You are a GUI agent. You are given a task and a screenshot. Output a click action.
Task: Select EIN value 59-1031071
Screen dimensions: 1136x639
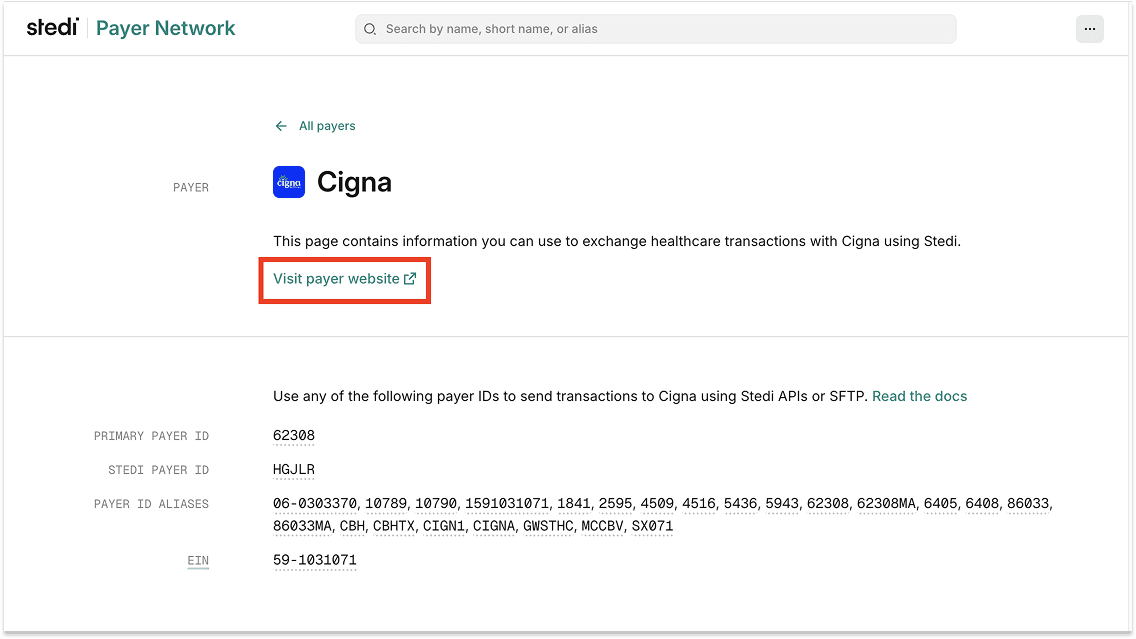coord(314,560)
